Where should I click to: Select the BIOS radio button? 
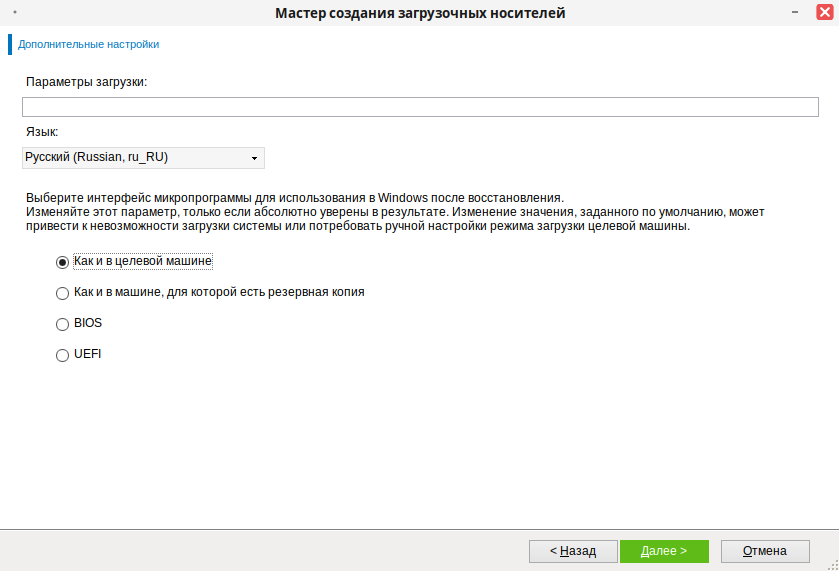click(62, 324)
